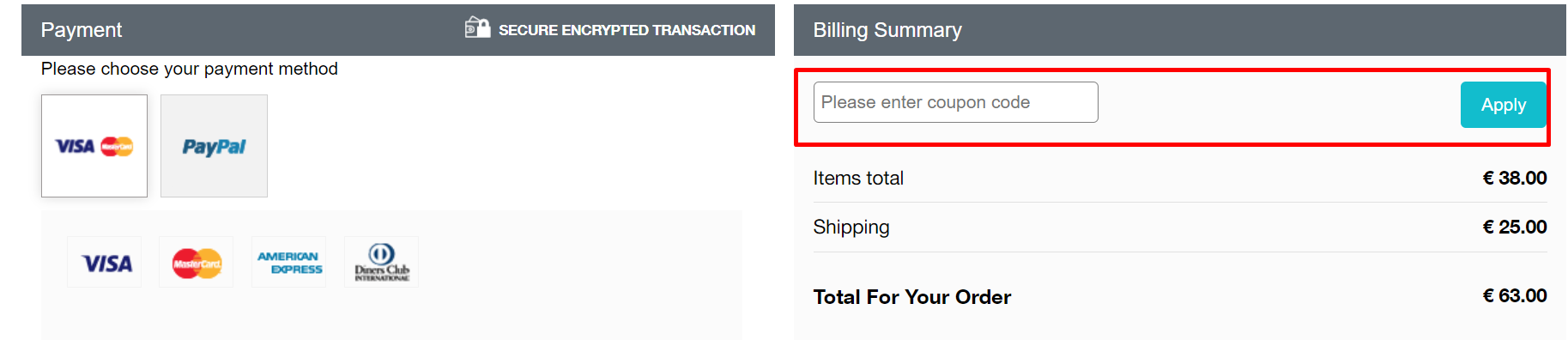1568x340 pixels.
Task: Click the Secure Encrypted Transaction text
Action: point(627,30)
